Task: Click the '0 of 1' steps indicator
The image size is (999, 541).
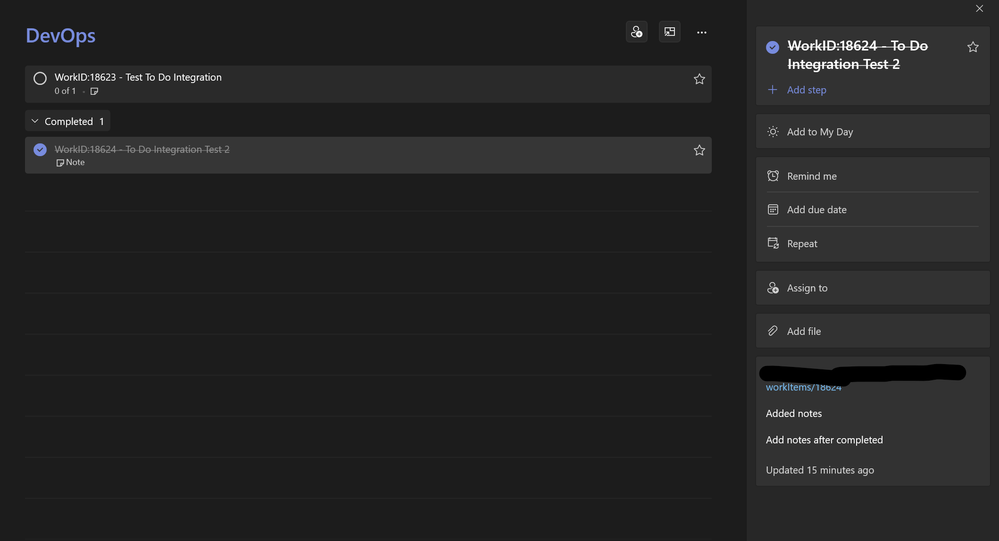Action: pyautogui.click(x=65, y=91)
